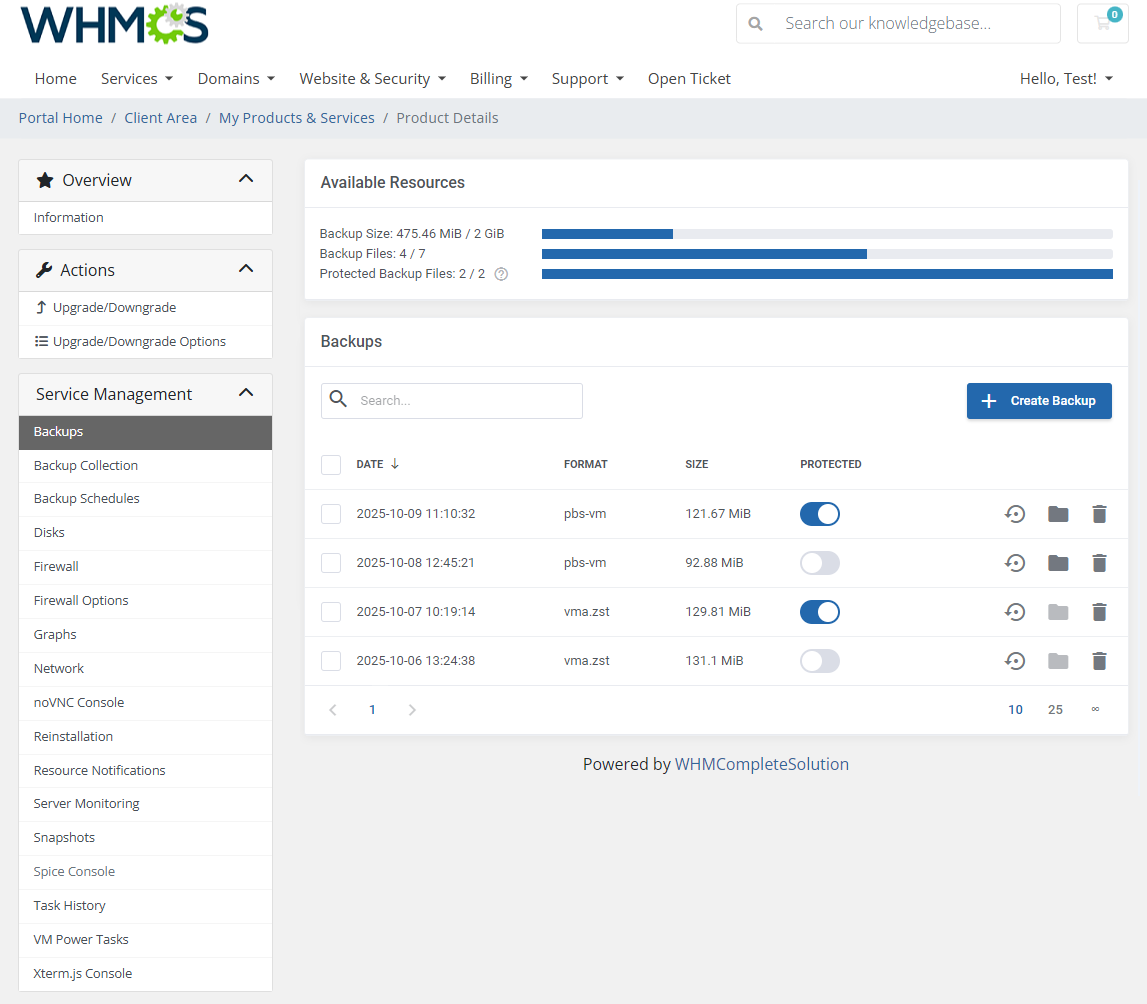This screenshot has height=1004, width=1147.
Task: Click the Actions wrench icon
Action: click(x=44, y=270)
